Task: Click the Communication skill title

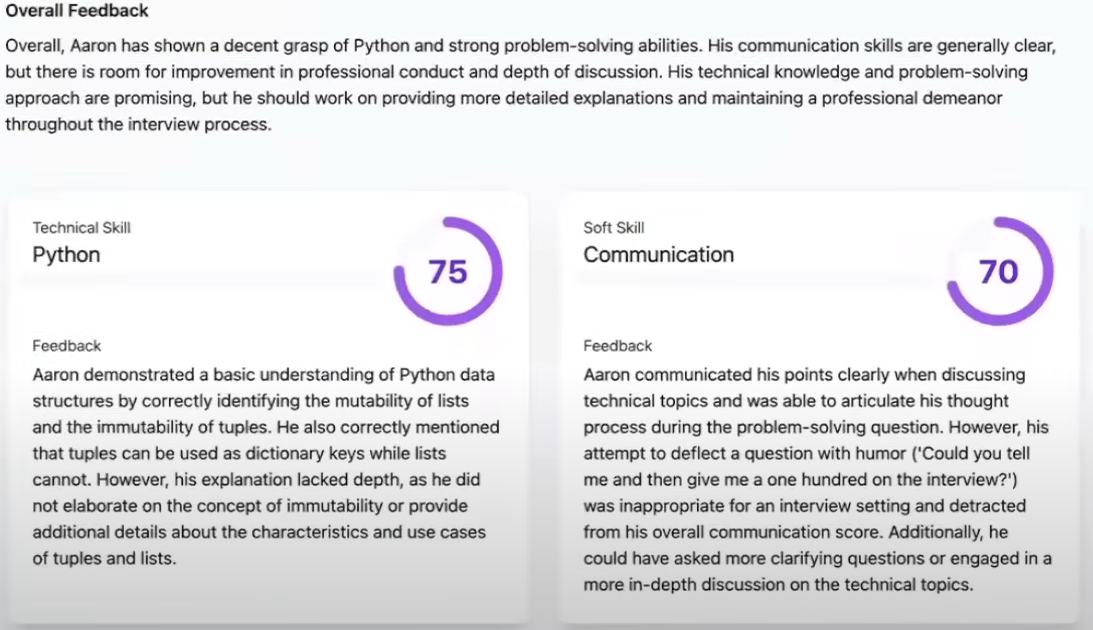Action: pyautogui.click(x=658, y=254)
